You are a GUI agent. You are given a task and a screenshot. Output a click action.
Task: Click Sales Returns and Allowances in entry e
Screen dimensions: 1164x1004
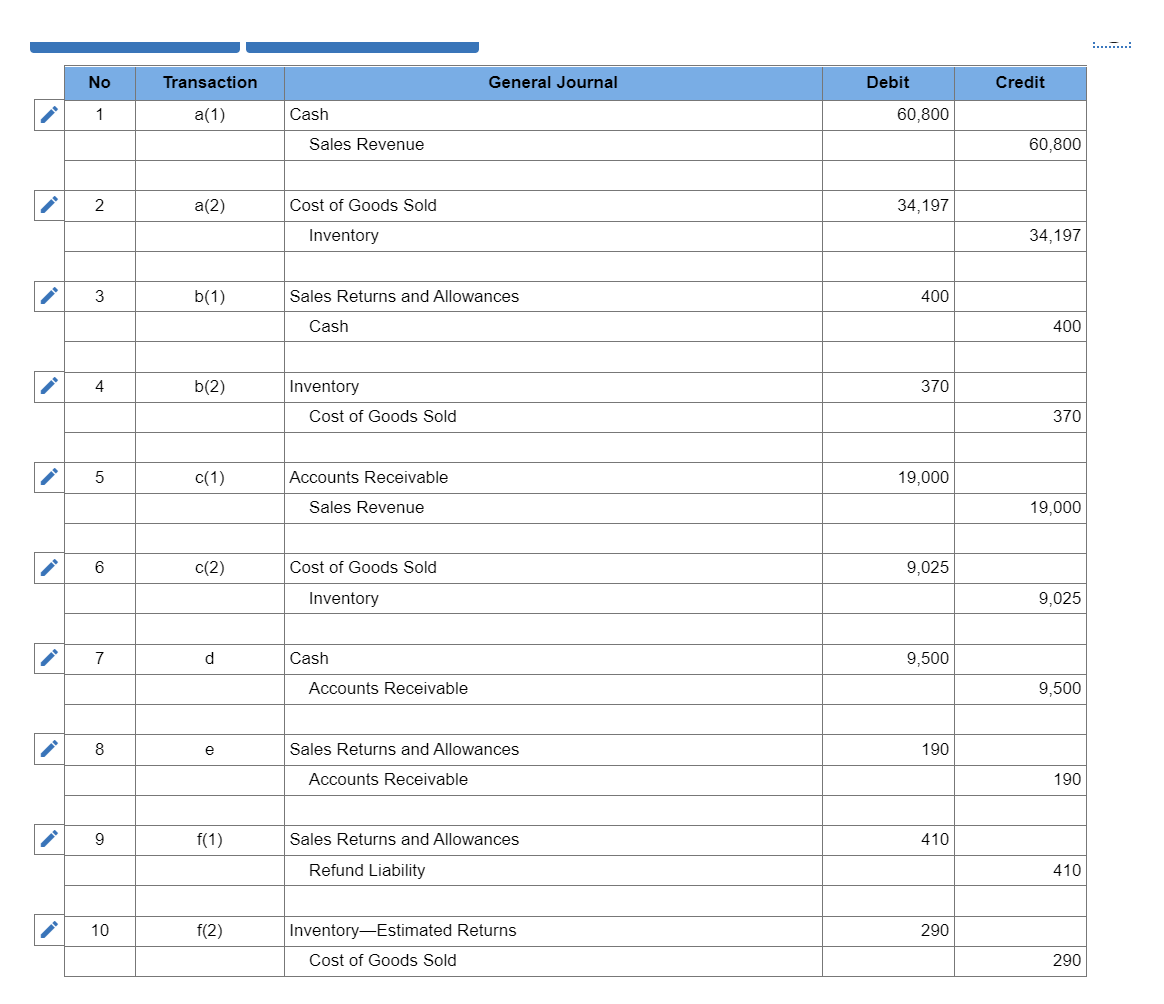[404, 749]
